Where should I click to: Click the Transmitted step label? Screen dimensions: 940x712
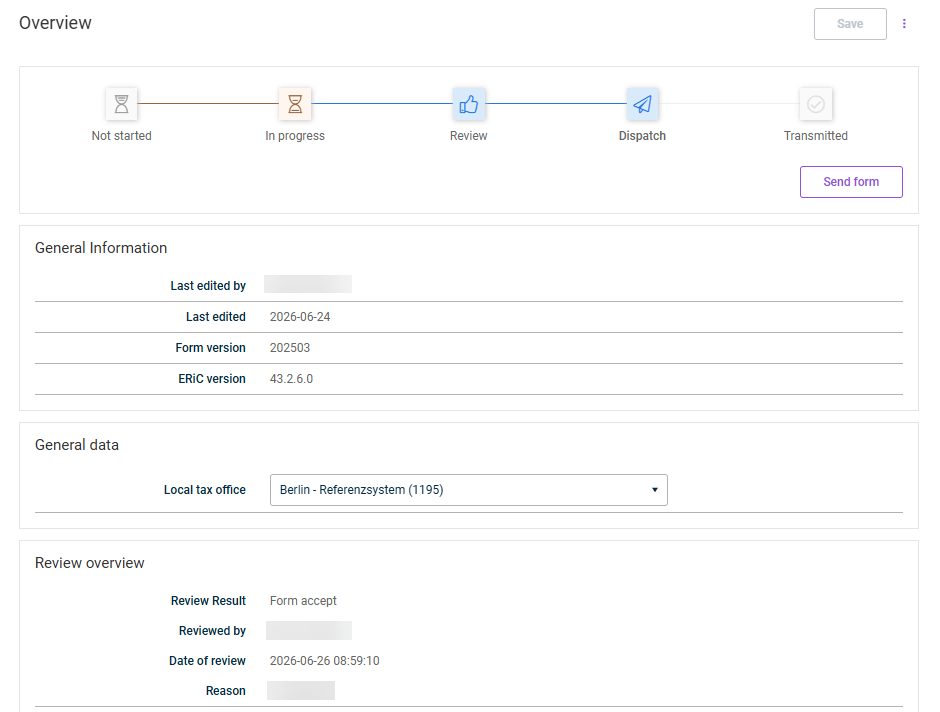[816, 136]
